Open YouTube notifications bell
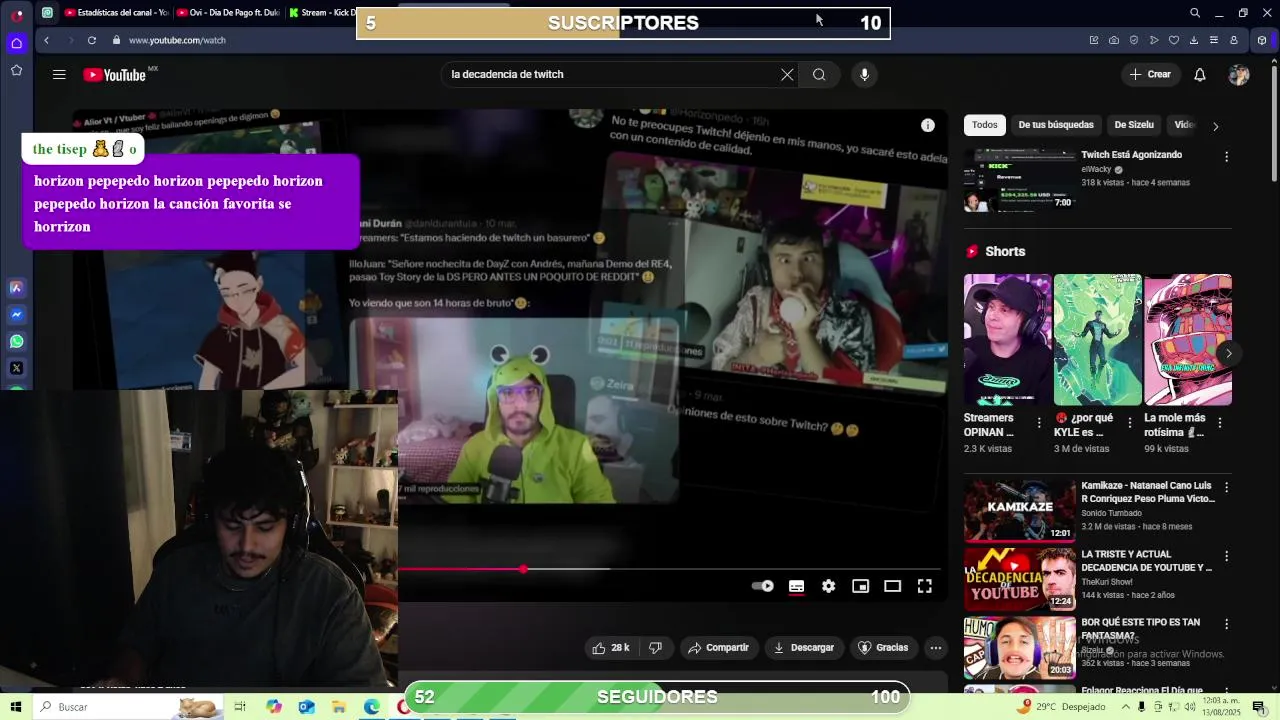This screenshot has height=720, width=1280. click(1200, 75)
